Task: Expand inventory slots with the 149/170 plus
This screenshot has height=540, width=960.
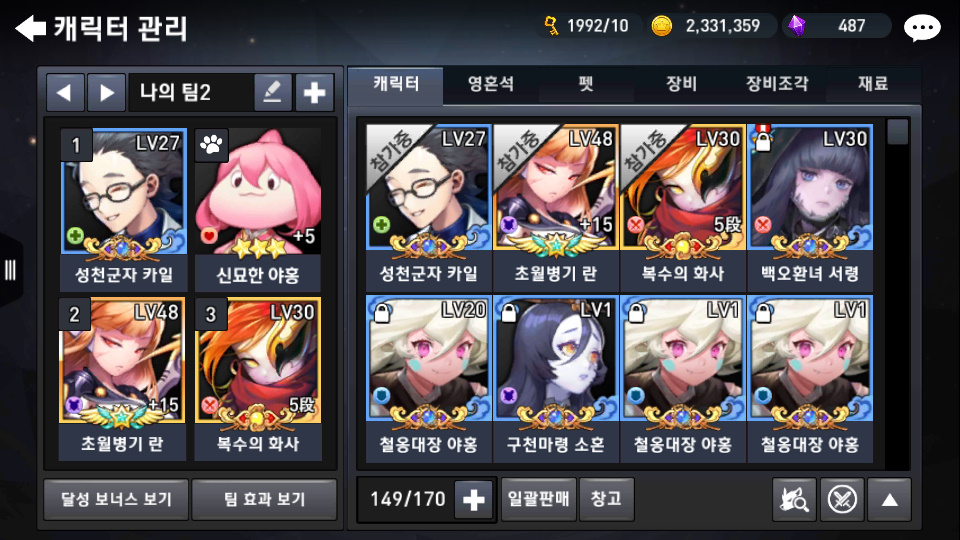Action: [474, 500]
